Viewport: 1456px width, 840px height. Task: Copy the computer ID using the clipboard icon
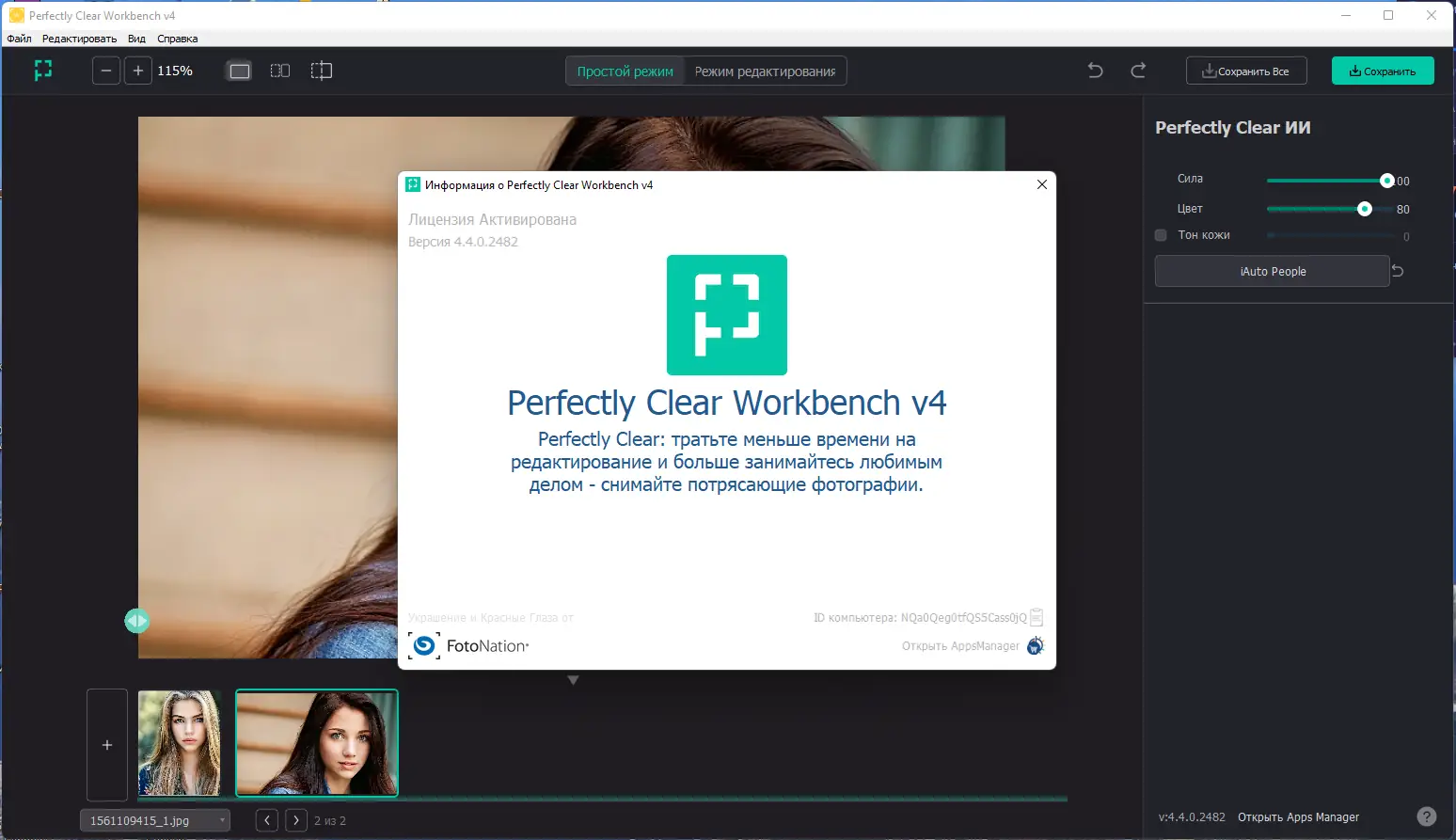point(1037,617)
